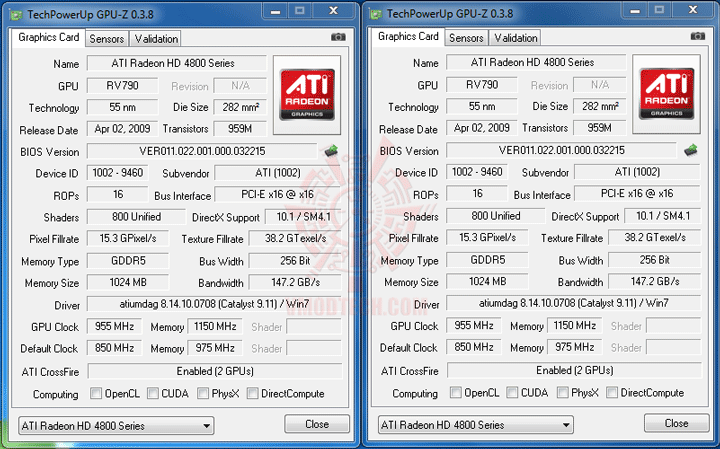Open the GPU selection dropdown in left window
Image resolution: width=720 pixels, height=449 pixels.
116,426
